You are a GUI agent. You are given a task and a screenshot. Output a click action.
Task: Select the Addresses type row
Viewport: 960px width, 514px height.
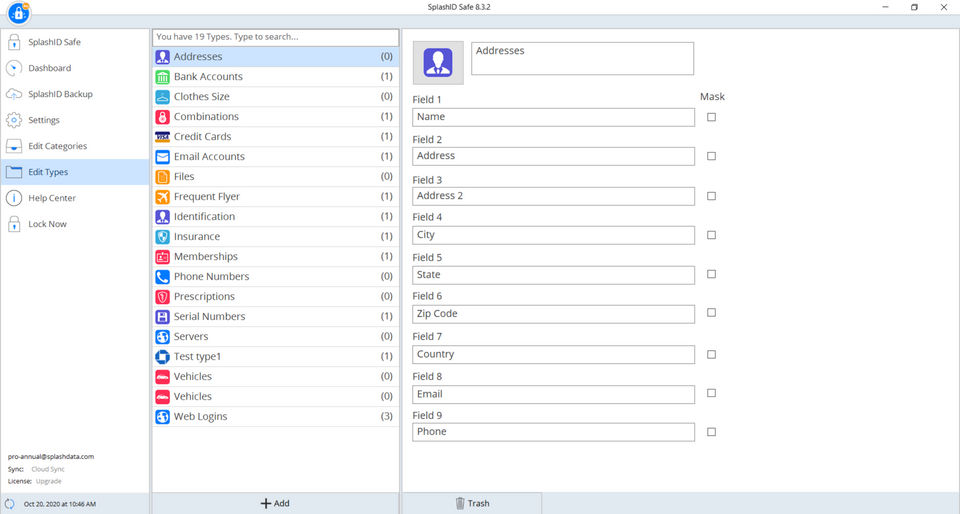276,57
